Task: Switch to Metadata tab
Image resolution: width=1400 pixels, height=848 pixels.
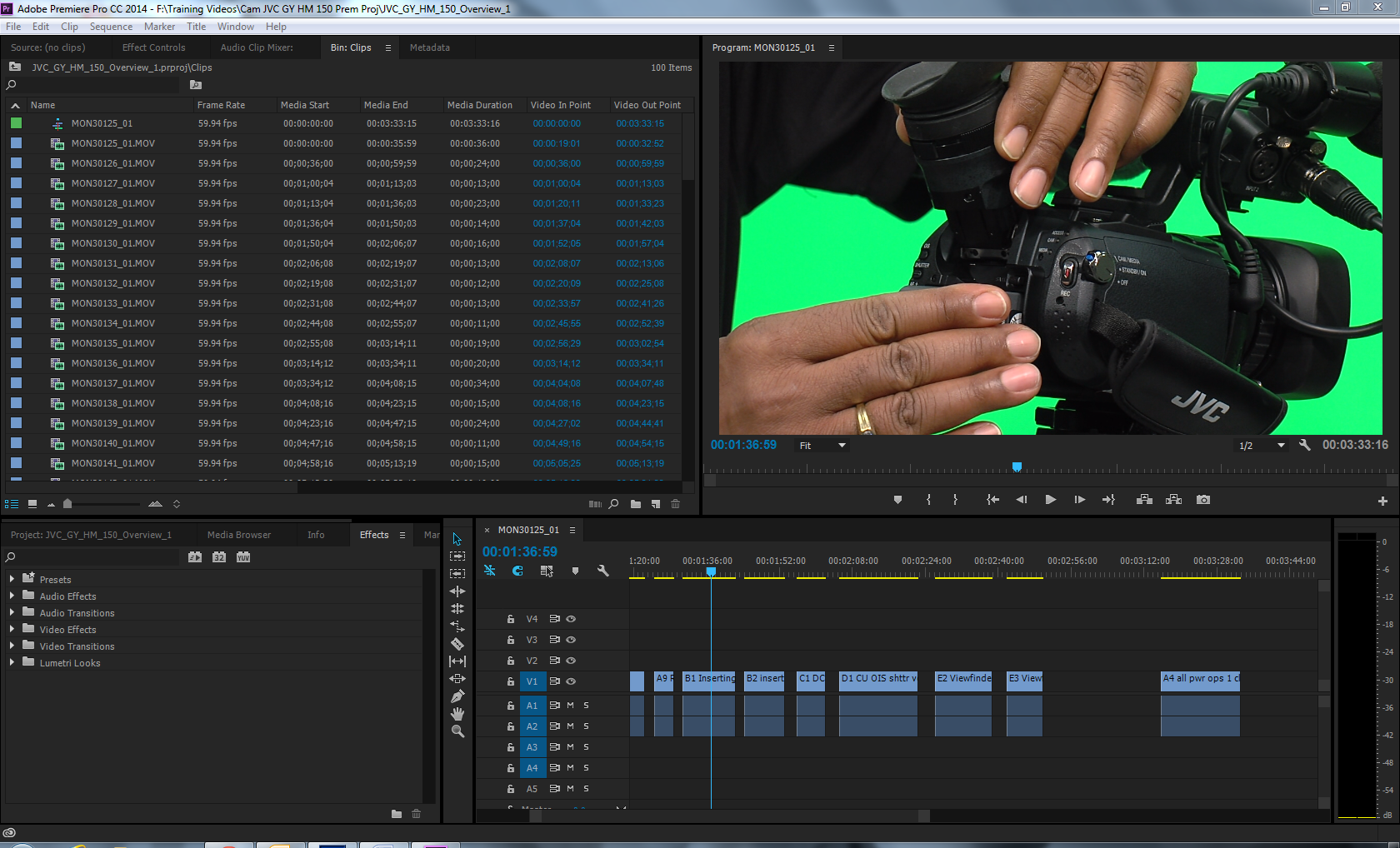Action: (x=430, y=47)
